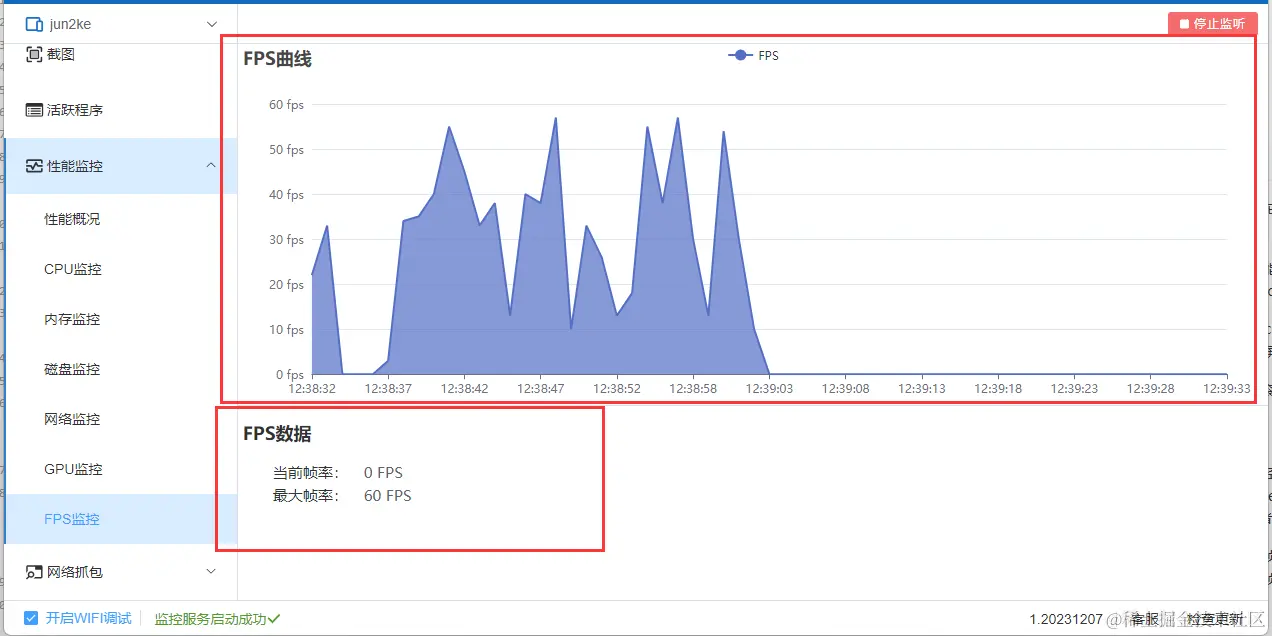Click the 活跃程序 list icon
The image size is (1272, 636).
tap(34, 110)
